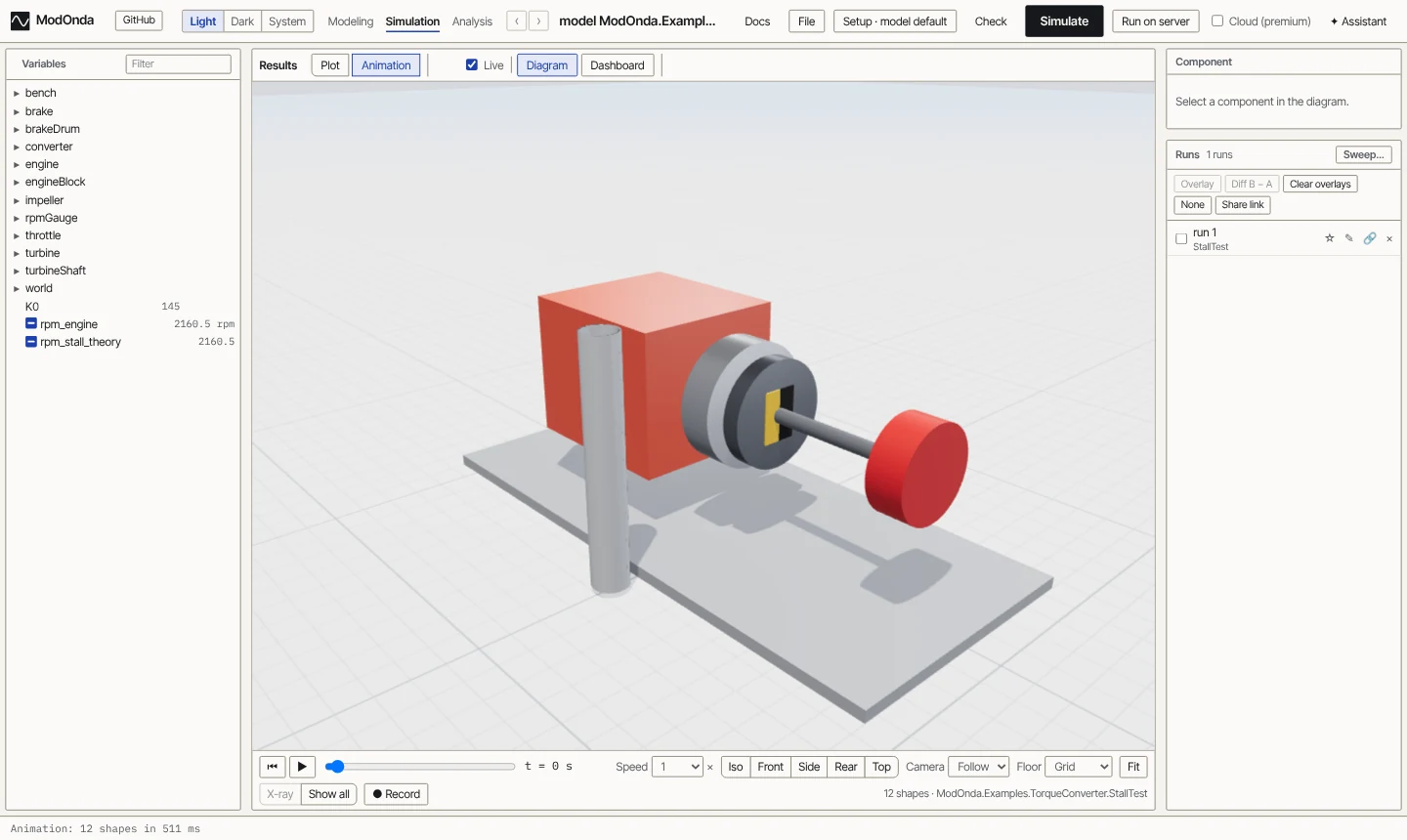This screenshot has height=840, width=1407.
Task: Switch to Light theme
Action: coord(203,21)
